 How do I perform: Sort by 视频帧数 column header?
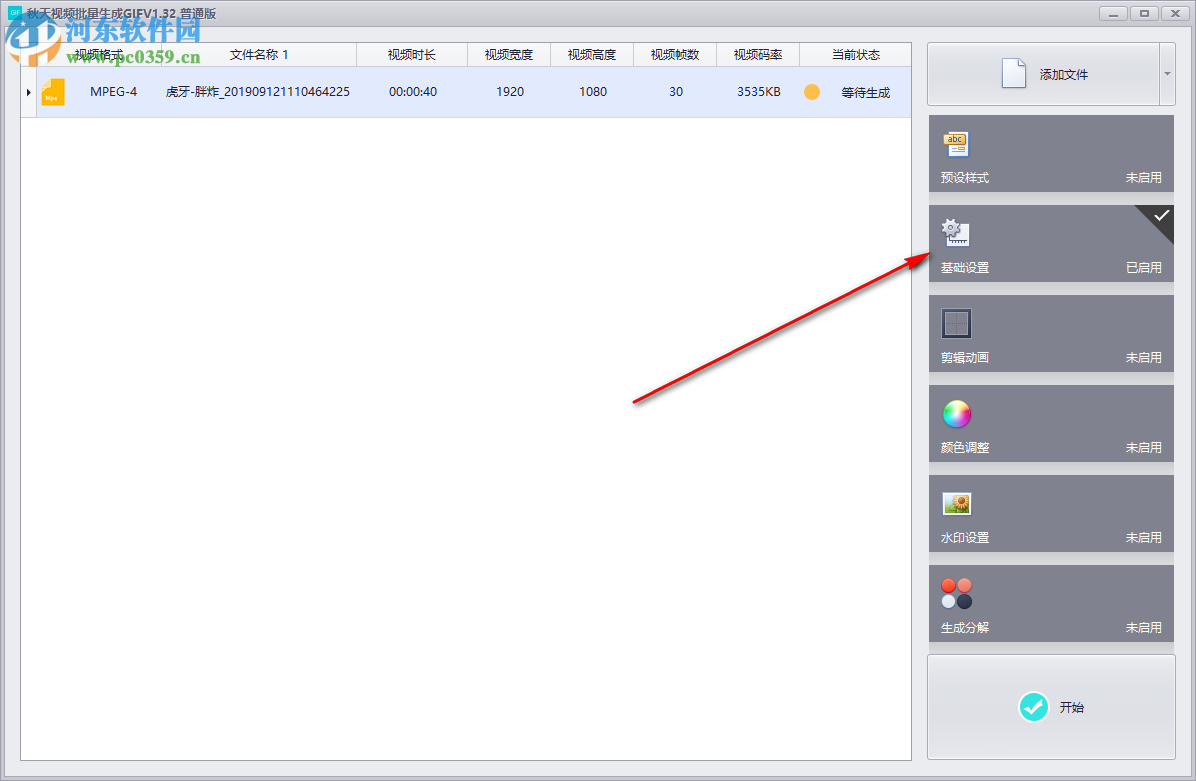coord(675,55)
